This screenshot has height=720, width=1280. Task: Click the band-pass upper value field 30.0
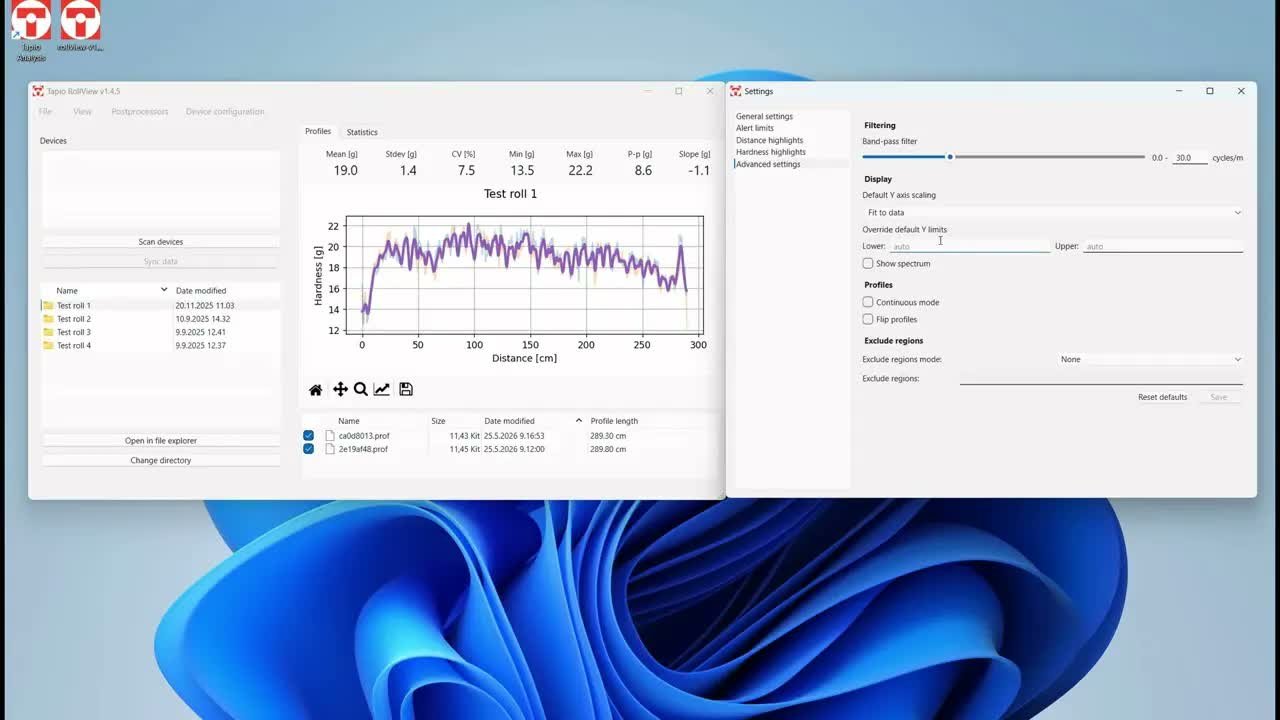coord(1189,157)
